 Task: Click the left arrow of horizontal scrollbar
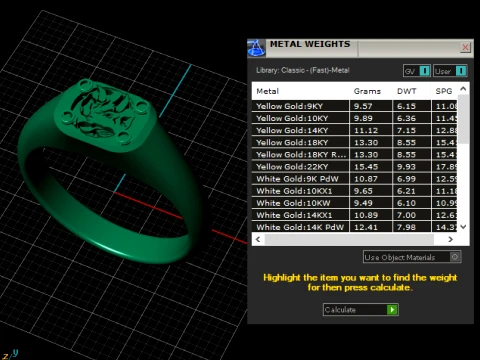point(258,239)
